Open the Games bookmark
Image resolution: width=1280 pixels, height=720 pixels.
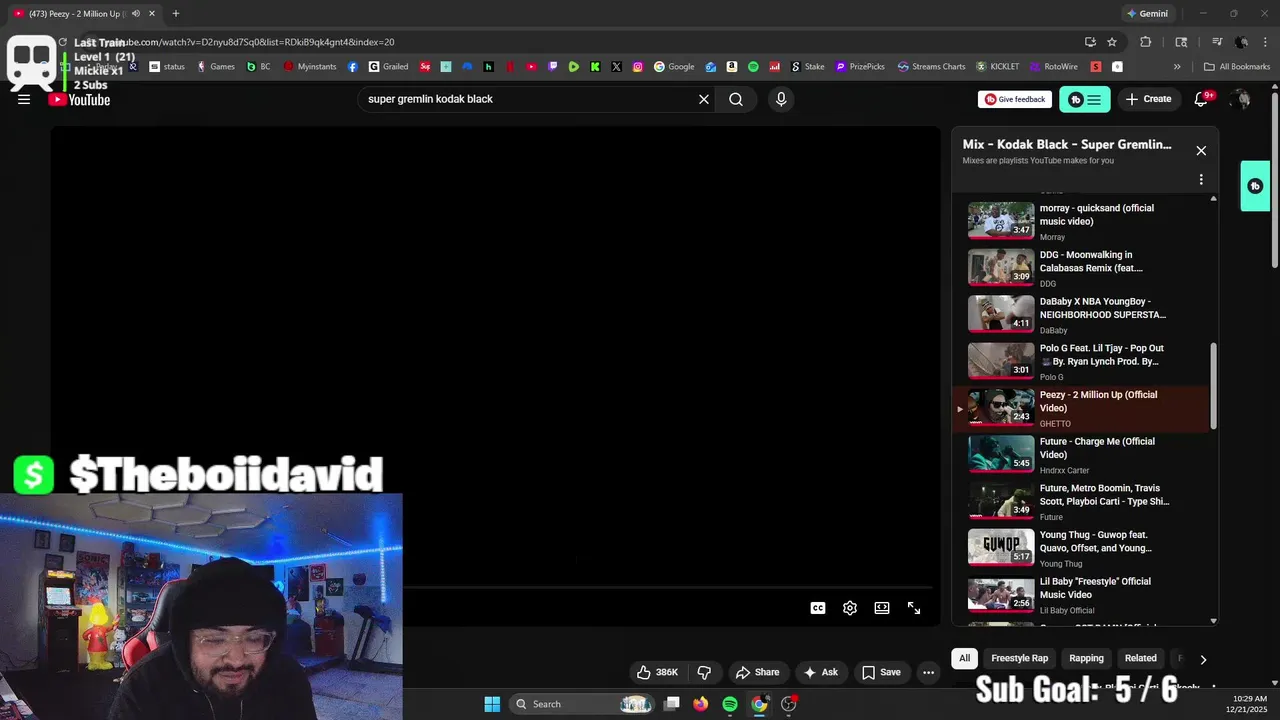tap(216, 67)
